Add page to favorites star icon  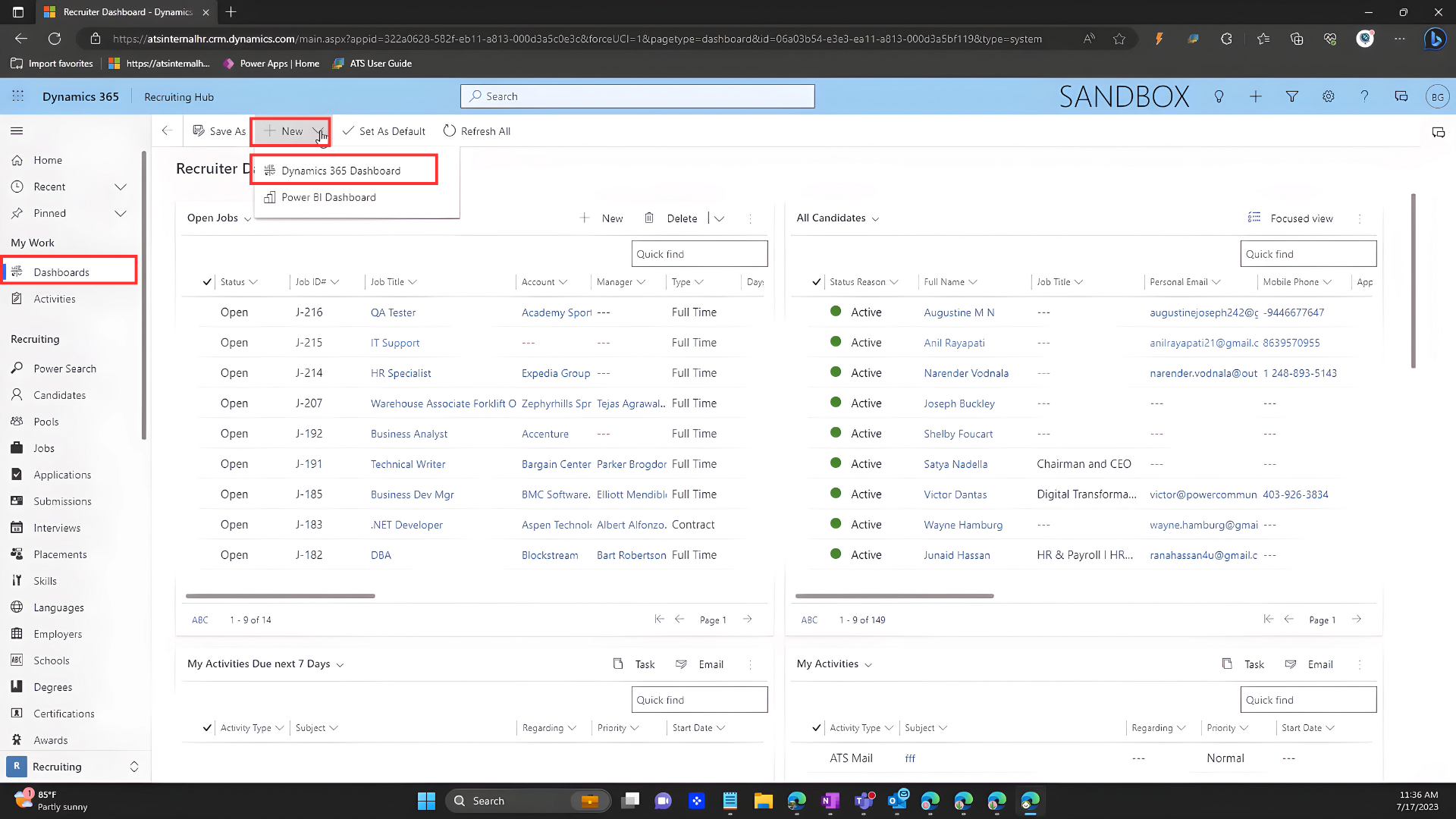1119,39
